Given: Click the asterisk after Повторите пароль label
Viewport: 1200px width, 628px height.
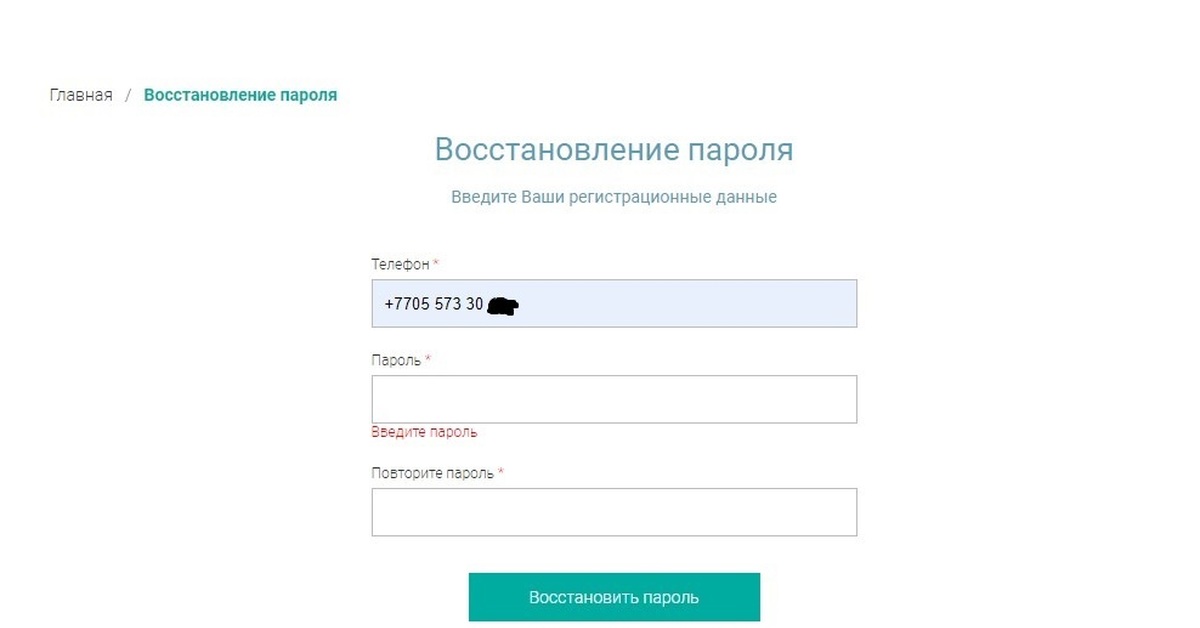Looking at the screenshot, I should 501,473.
